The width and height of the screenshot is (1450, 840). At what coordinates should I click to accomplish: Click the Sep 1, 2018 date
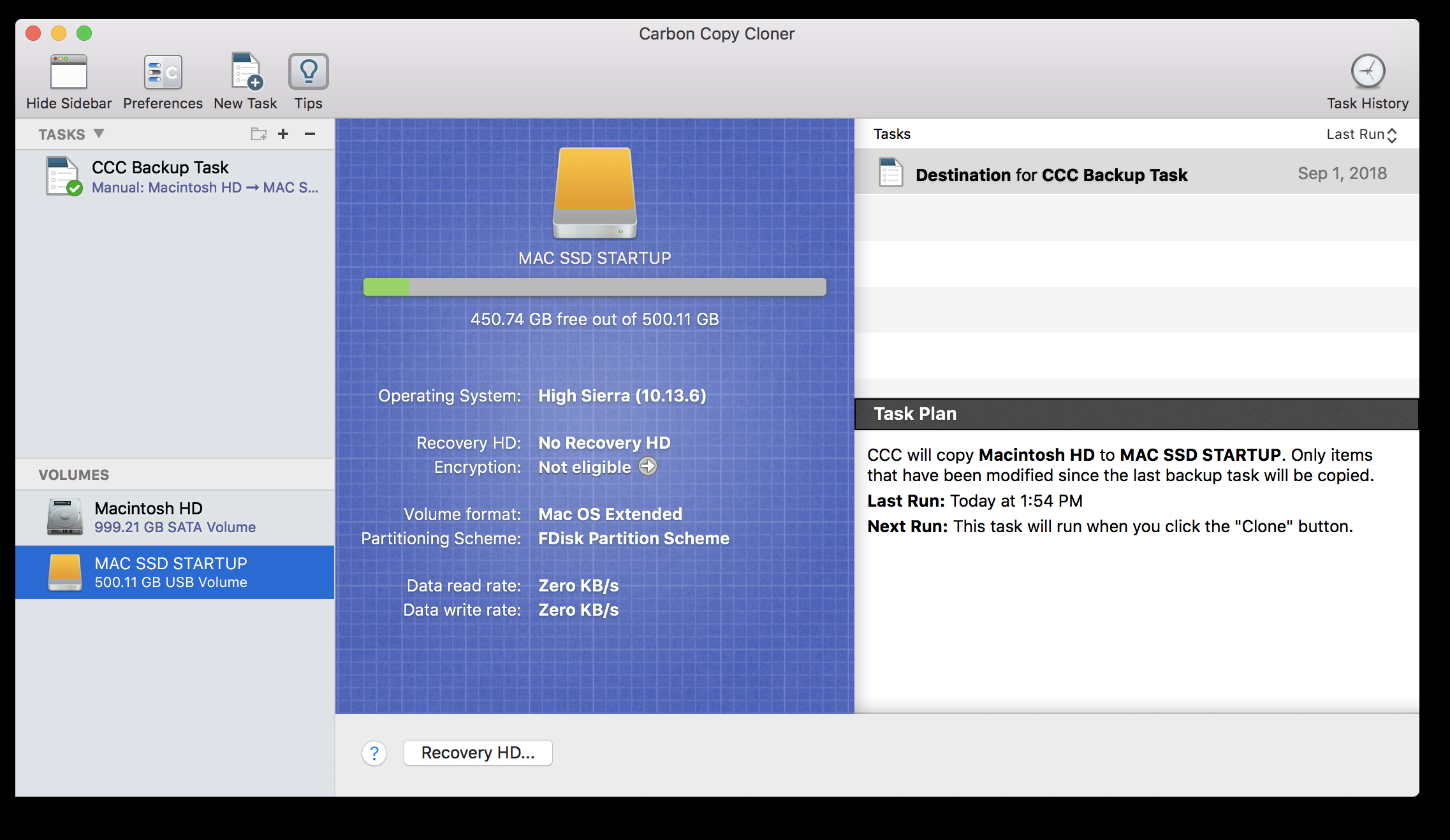pyautogui.click(x=1342, y=173)
